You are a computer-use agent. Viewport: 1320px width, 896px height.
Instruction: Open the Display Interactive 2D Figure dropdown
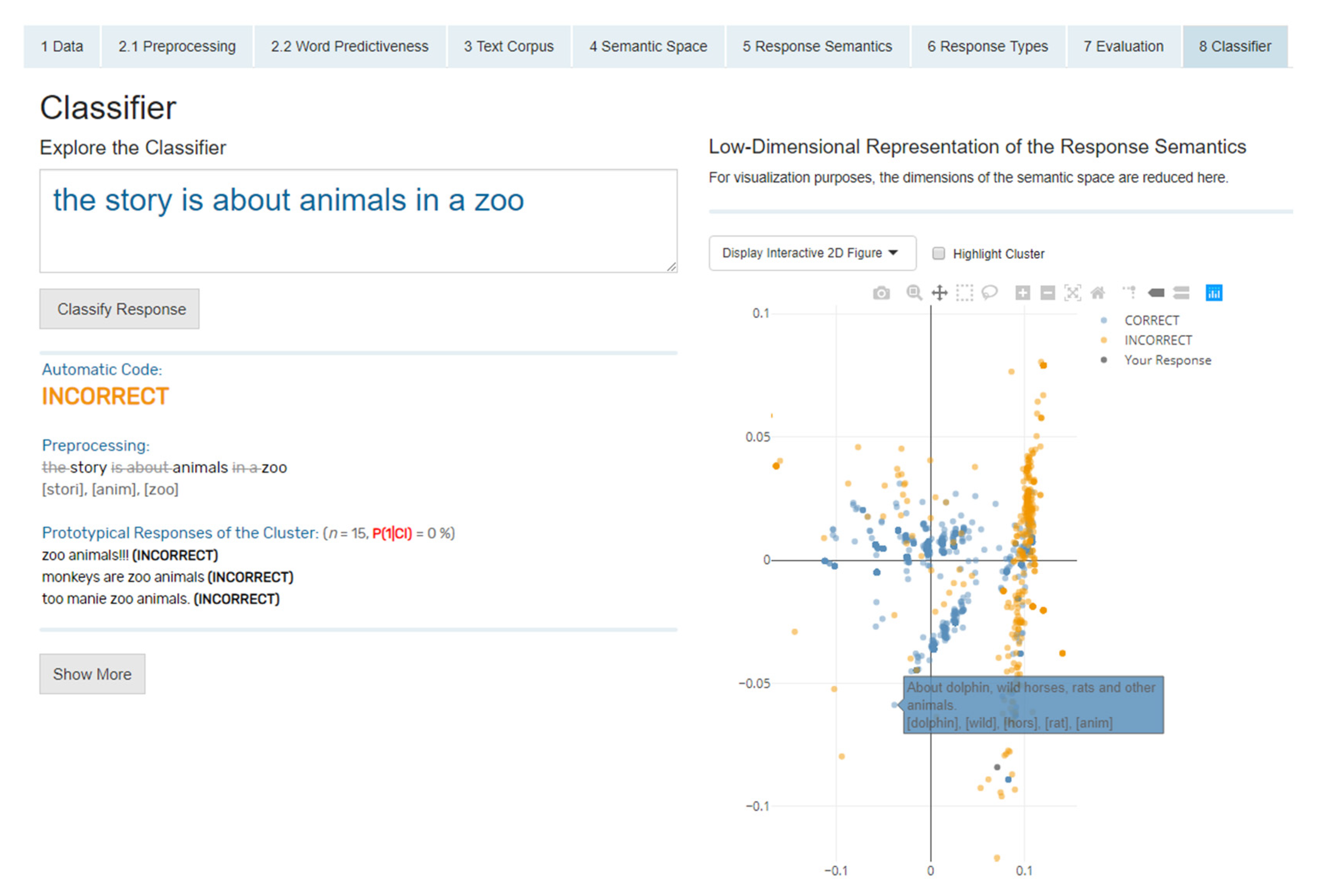[x=812, y=253]
